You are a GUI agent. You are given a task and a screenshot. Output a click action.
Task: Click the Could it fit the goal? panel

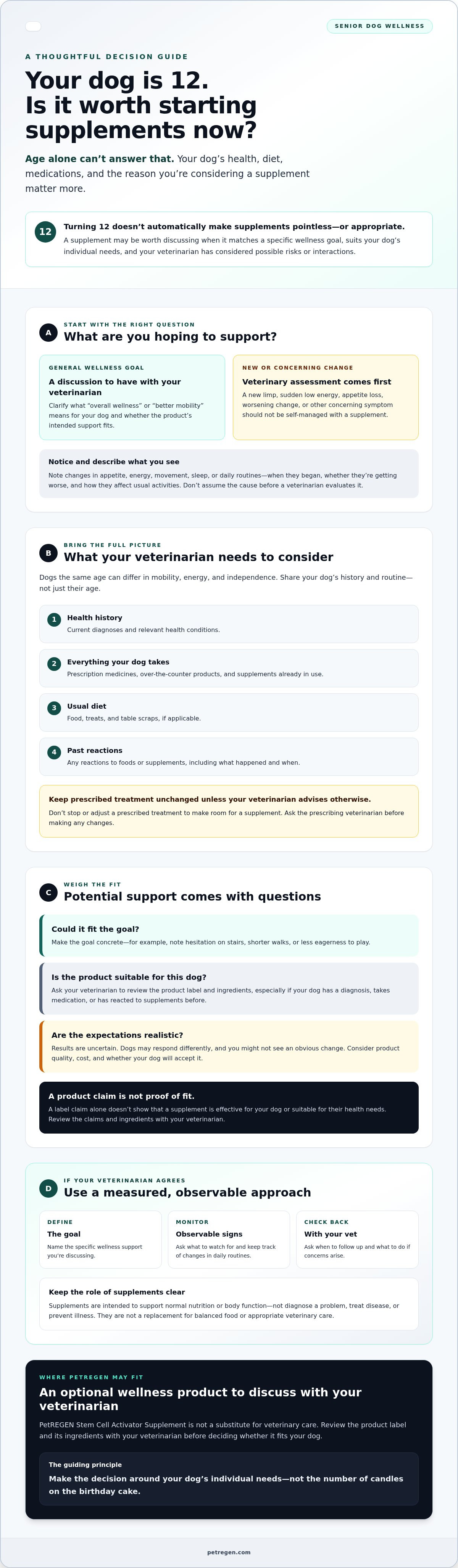click(229, 936)
